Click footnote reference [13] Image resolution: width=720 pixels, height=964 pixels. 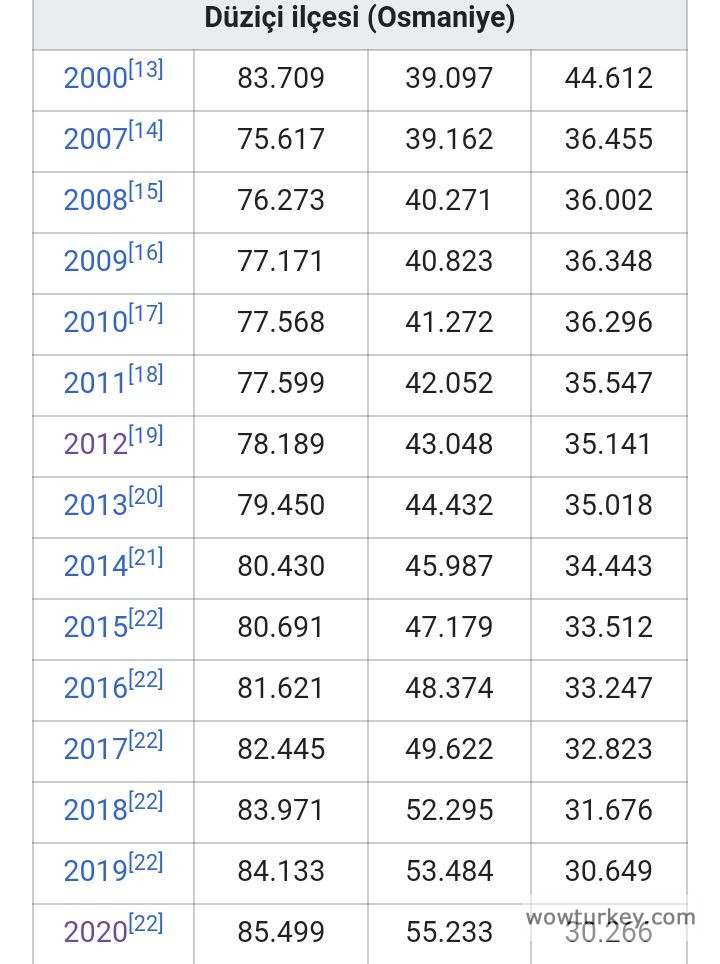tap(145, 70)
